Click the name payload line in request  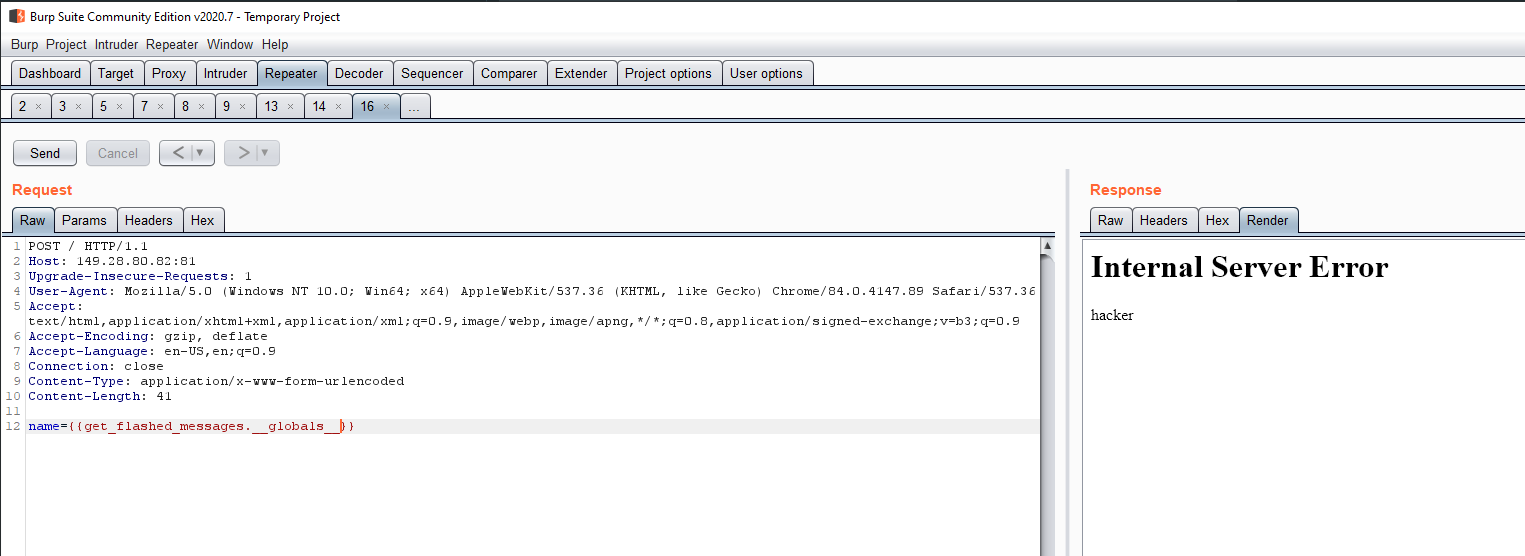[191, 427]
